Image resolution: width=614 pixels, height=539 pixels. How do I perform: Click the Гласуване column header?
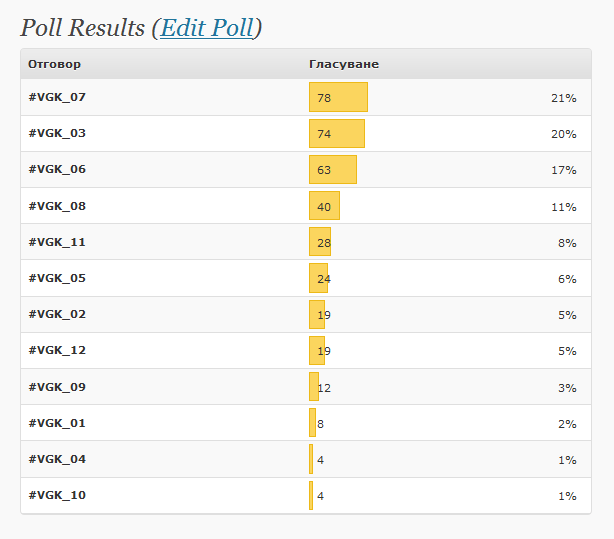click(x=344, y=65)
